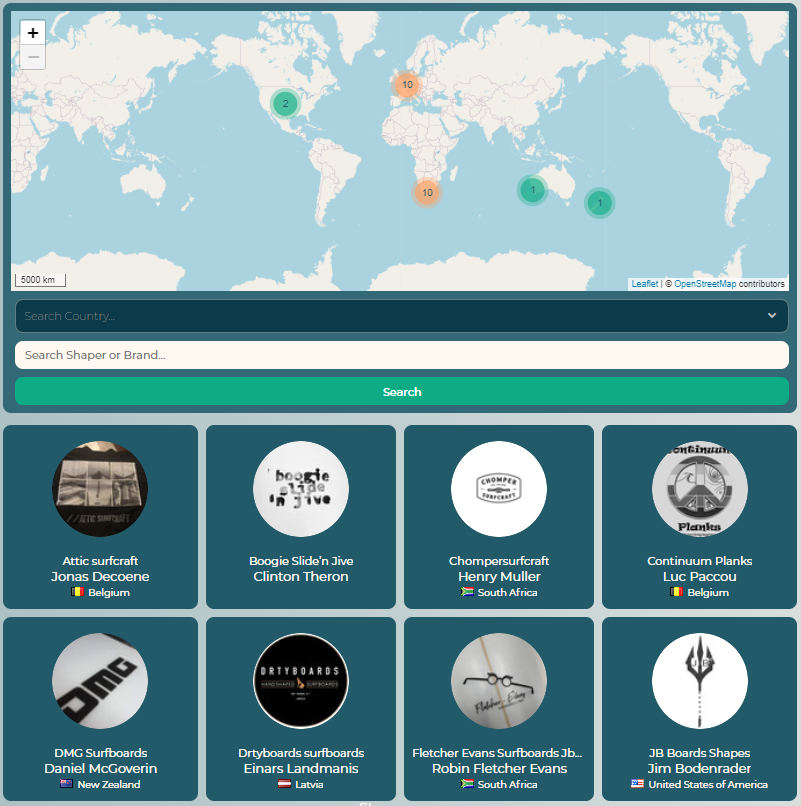The height and width of the screenshot is (806, 801).
Task: Click the New Zealand flag under Daniel McGoverin
Action: 66,783
